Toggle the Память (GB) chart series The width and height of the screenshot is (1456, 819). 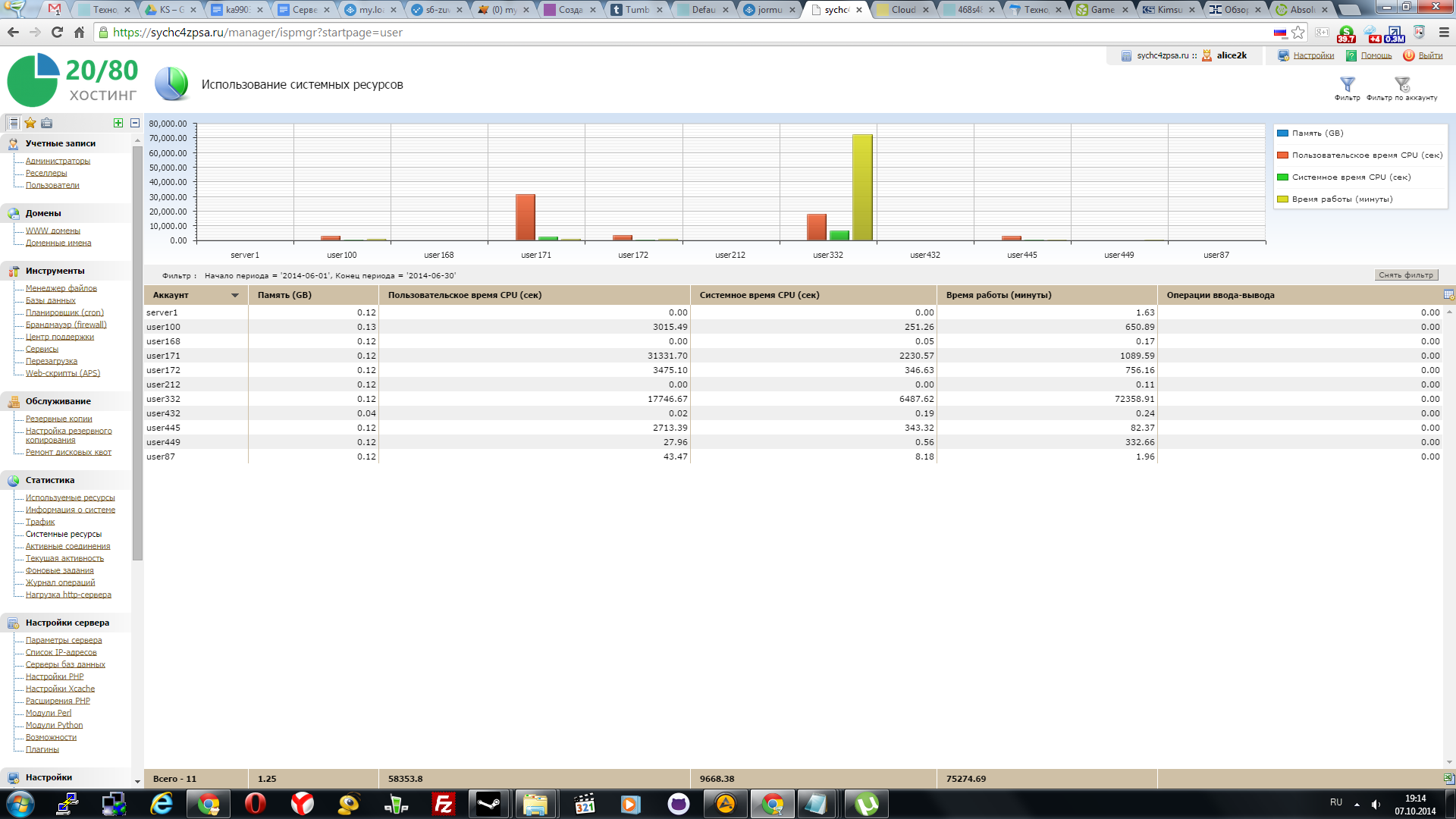(1317, 133)
